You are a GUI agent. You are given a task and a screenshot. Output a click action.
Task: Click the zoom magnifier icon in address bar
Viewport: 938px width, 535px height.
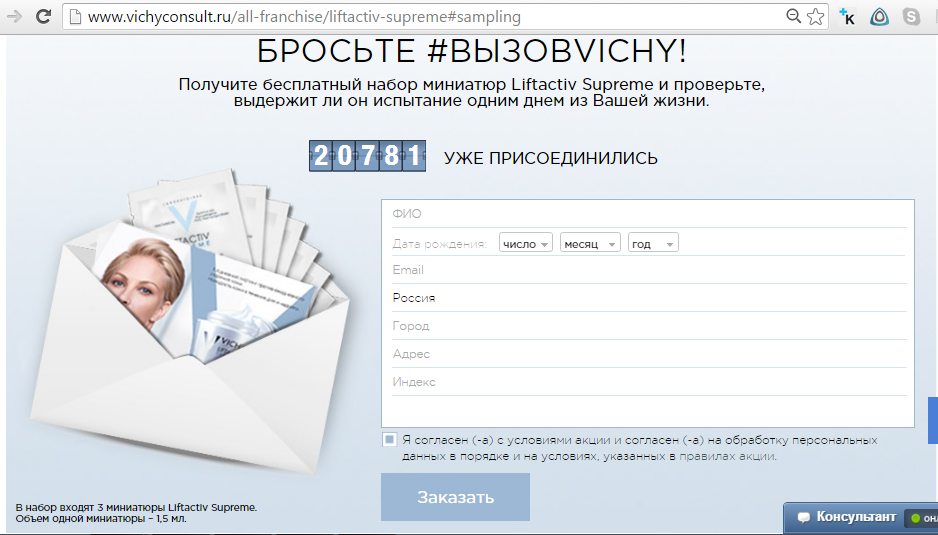(x=793, y=16)
